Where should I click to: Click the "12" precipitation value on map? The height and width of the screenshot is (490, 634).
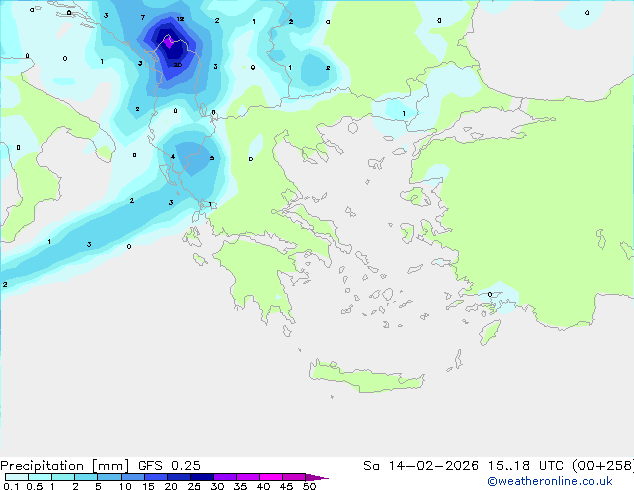[180, 19]
